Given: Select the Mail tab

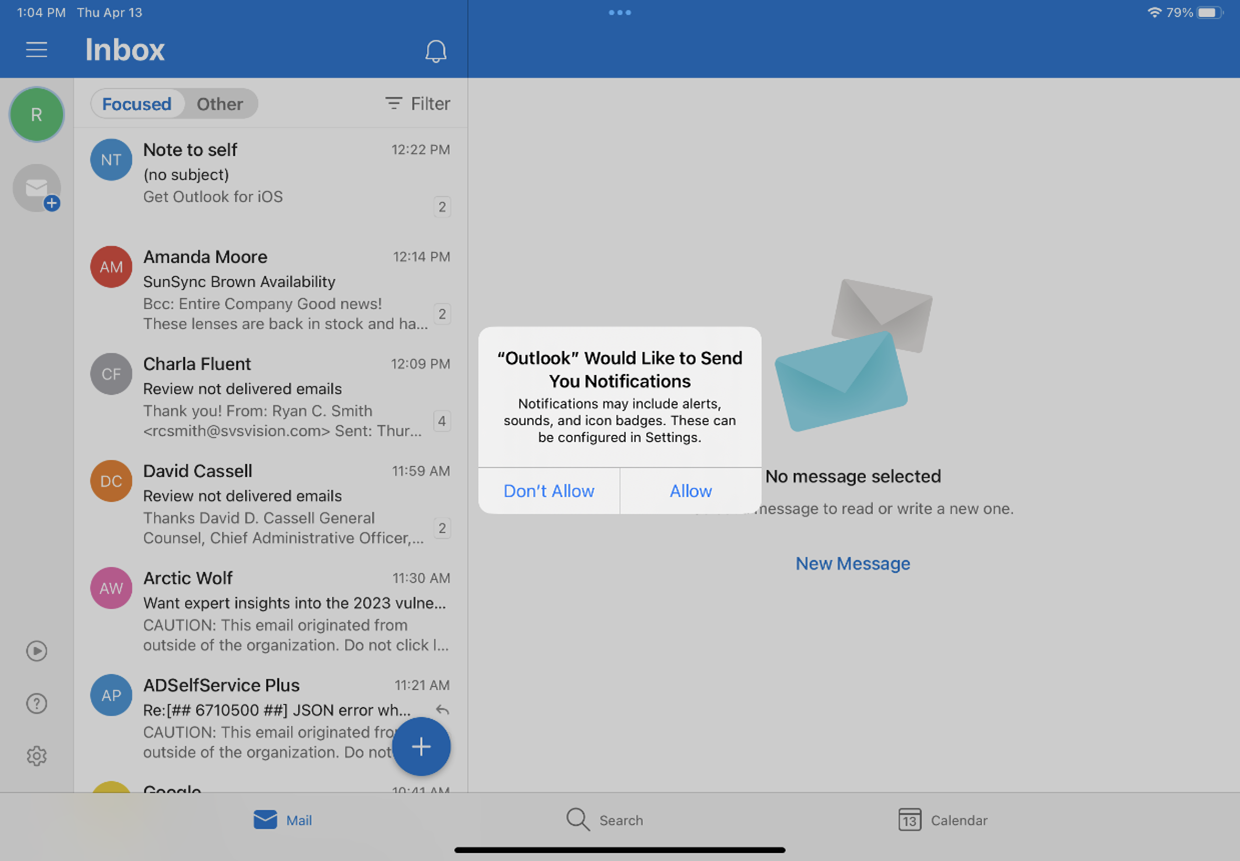Looking at the screenshot, I should (x=283, y=820).
